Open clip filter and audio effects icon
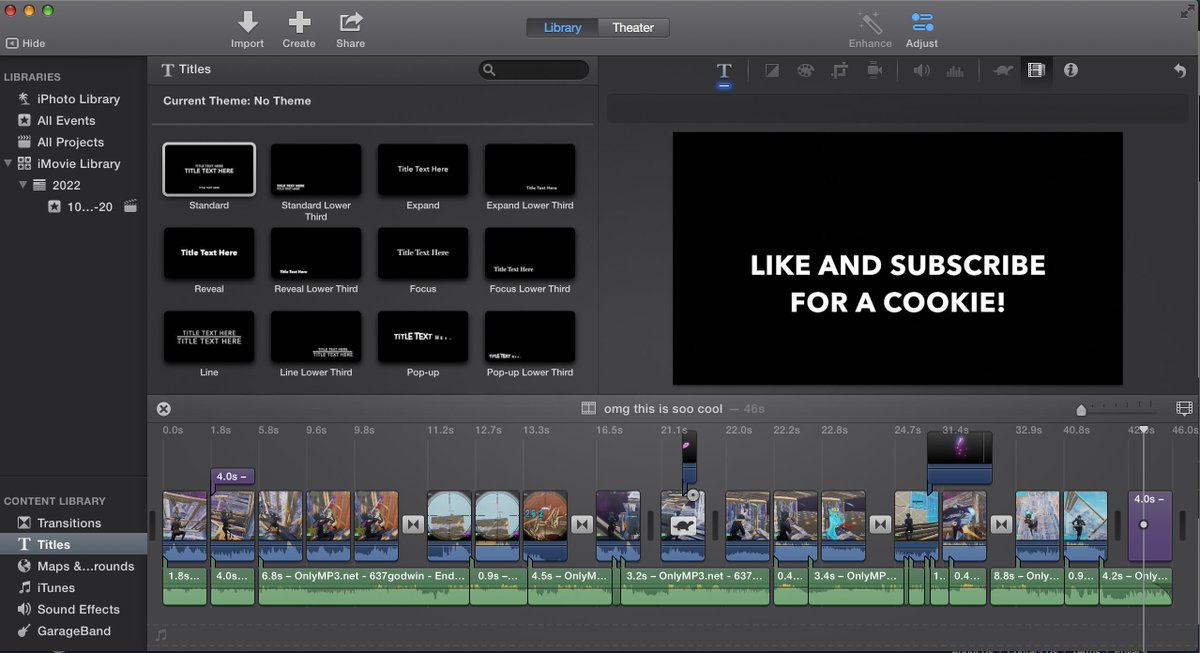This screenshot has width=1200, height=653. (x=1036, y=71)
